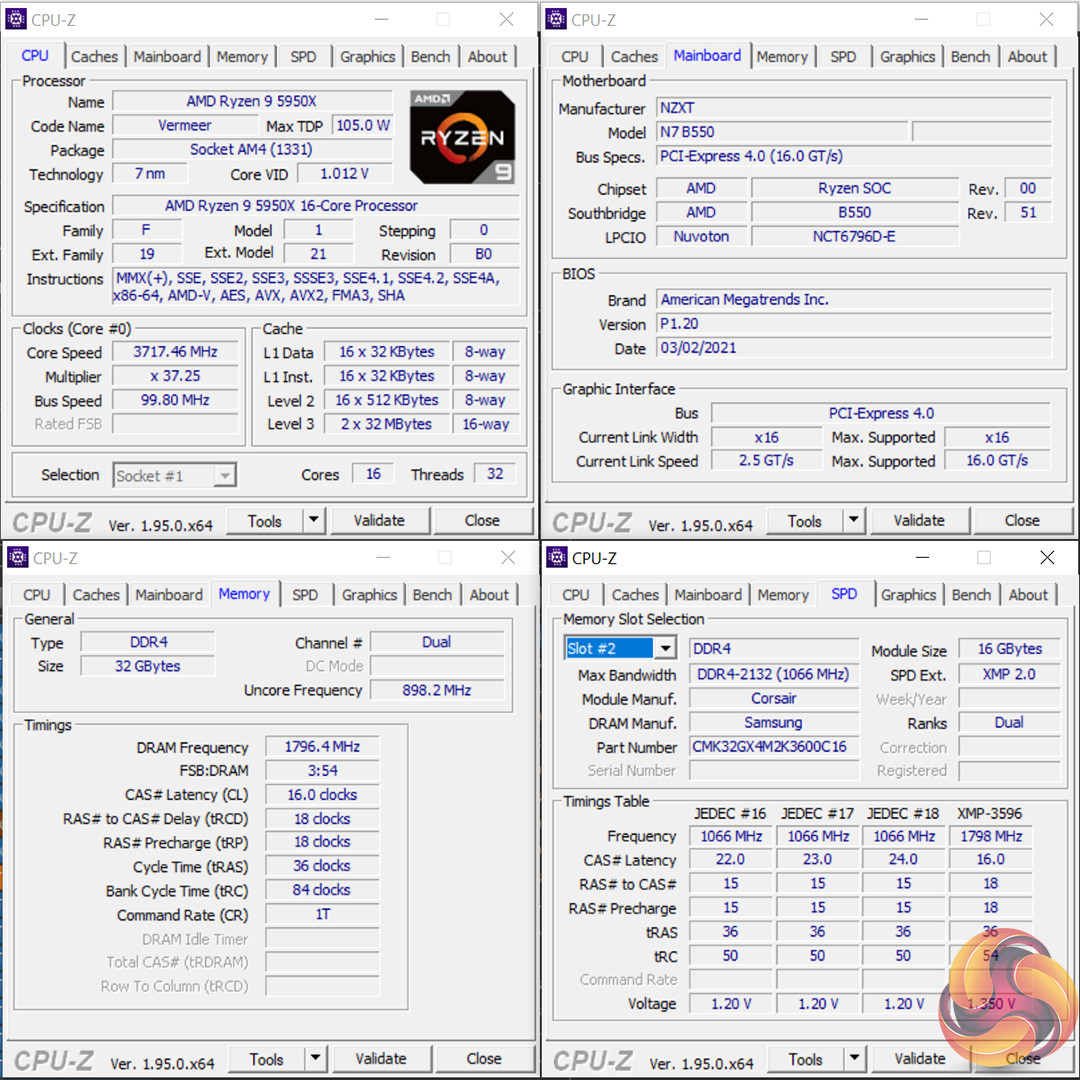Click the Threads 32 value box
Screen dimensions: 1080x1080
tap(495, 474)
